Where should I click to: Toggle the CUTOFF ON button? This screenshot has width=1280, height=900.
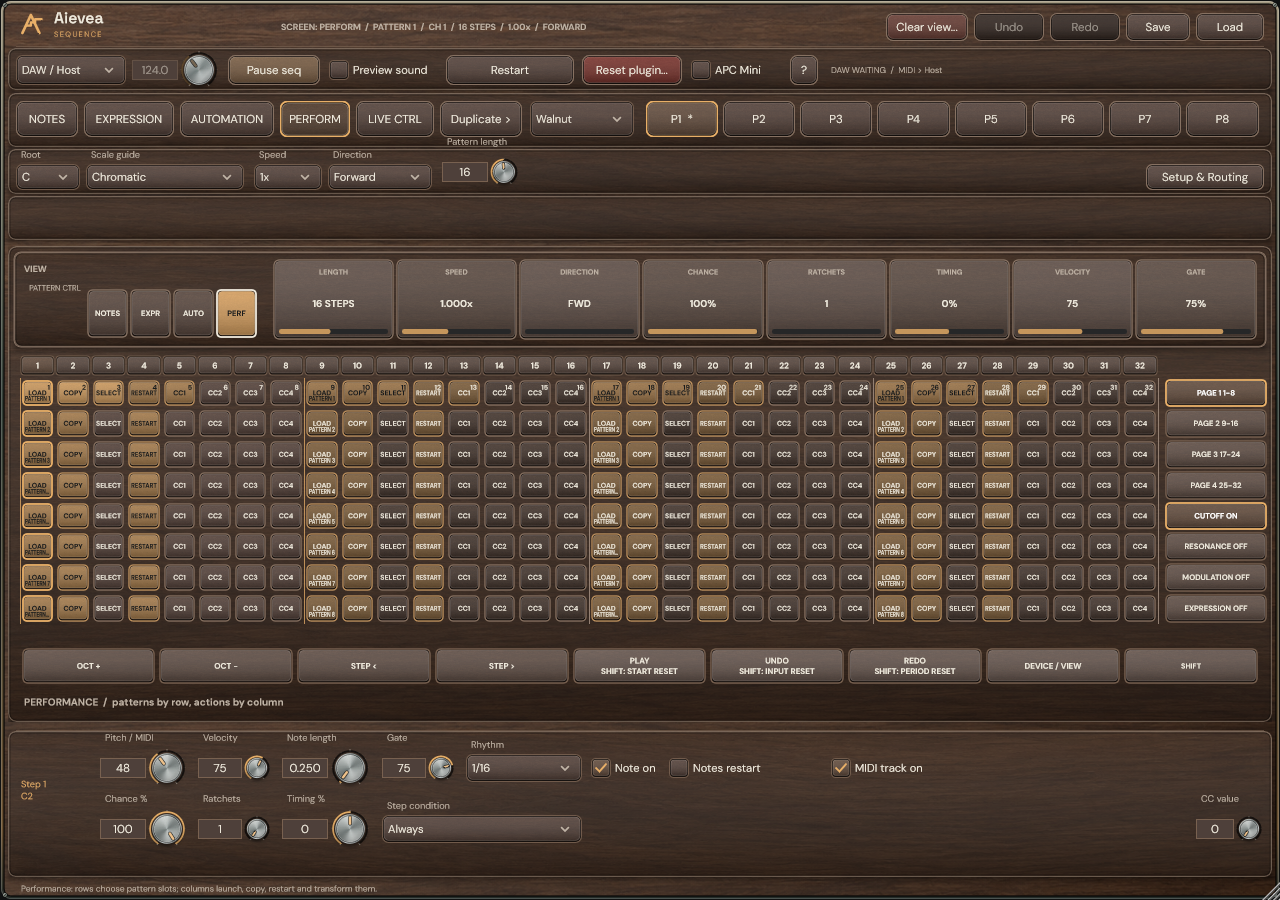(x=1216, y=516)
